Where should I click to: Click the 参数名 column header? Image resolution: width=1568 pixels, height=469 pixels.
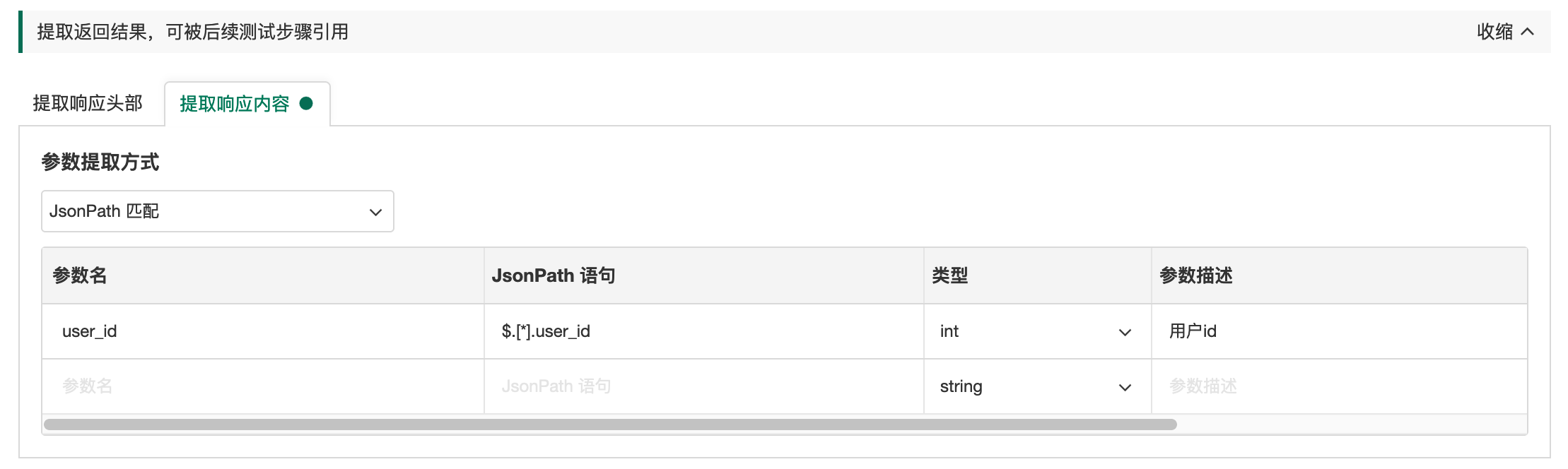pos(80,275)
